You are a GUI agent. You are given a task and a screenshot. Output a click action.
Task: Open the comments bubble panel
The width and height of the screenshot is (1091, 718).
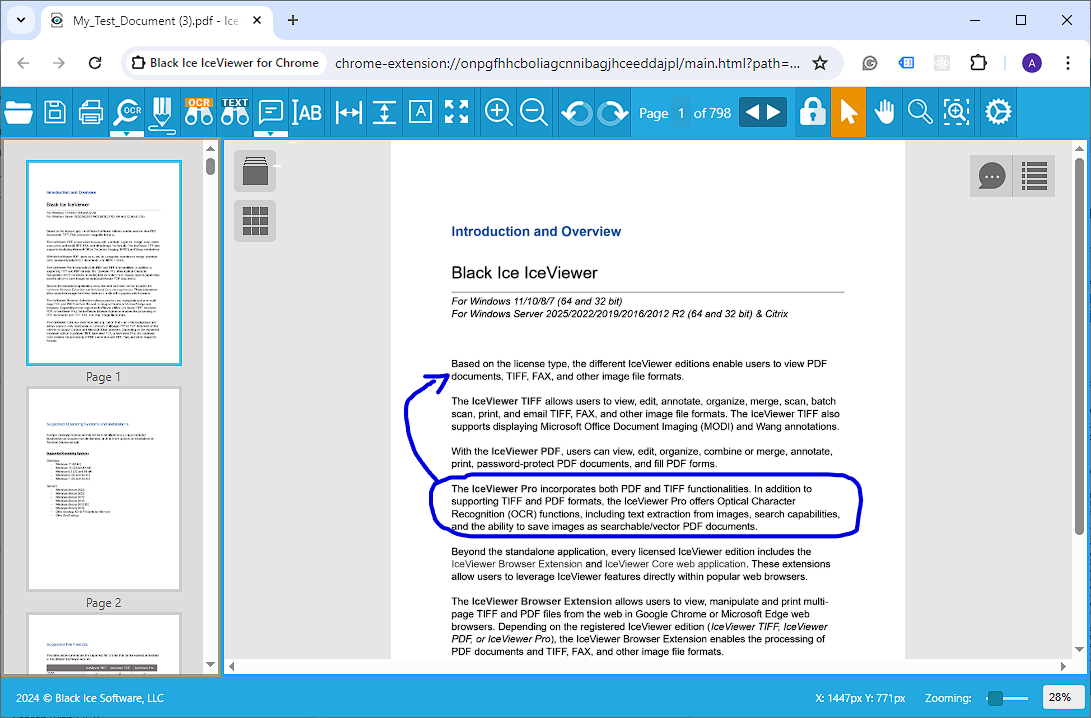point(992,176)
